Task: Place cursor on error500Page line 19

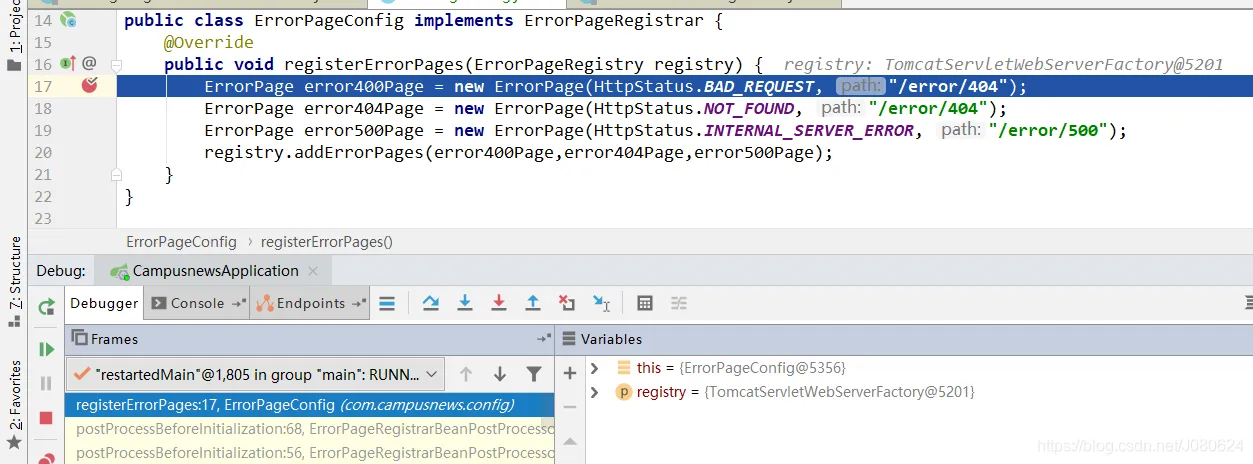Action: [666, 130]
